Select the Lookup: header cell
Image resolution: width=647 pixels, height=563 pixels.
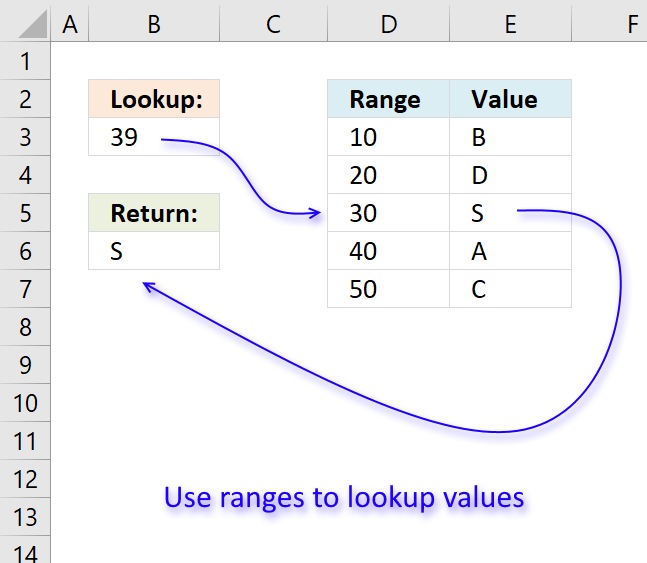pos(153,100)
